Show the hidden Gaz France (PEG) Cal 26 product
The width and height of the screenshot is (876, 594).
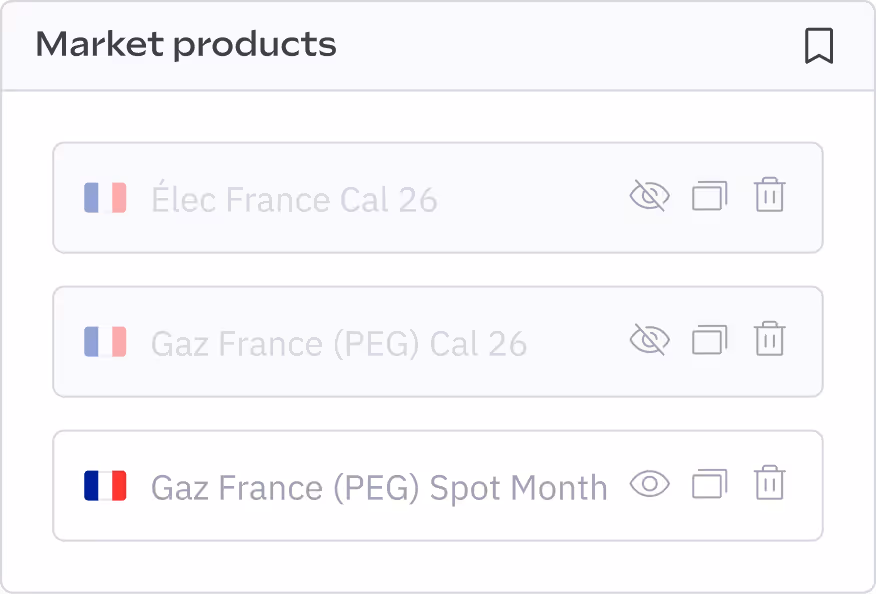pos(650,341)
